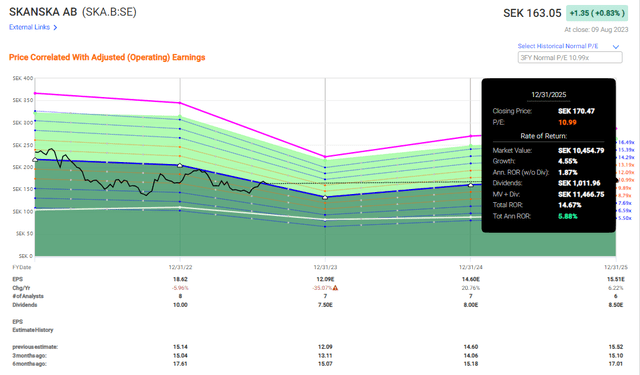Viewport: 640px width, 375px height.
Task: Click the SKANSKA AB company title
Action: coord(43,12)
